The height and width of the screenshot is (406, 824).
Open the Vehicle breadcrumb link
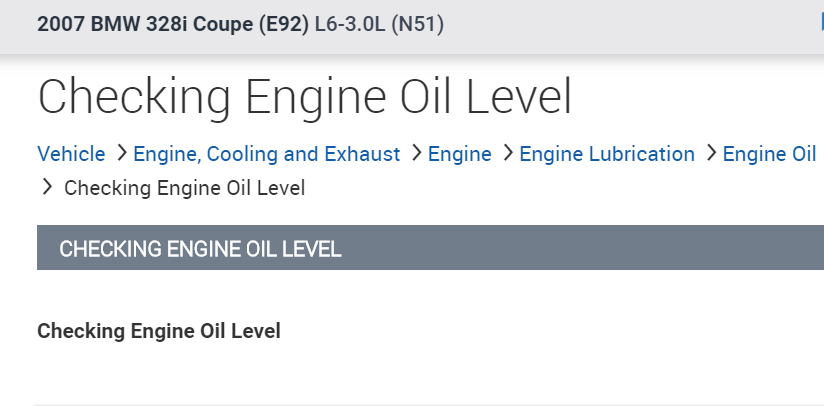click(71, 154)
